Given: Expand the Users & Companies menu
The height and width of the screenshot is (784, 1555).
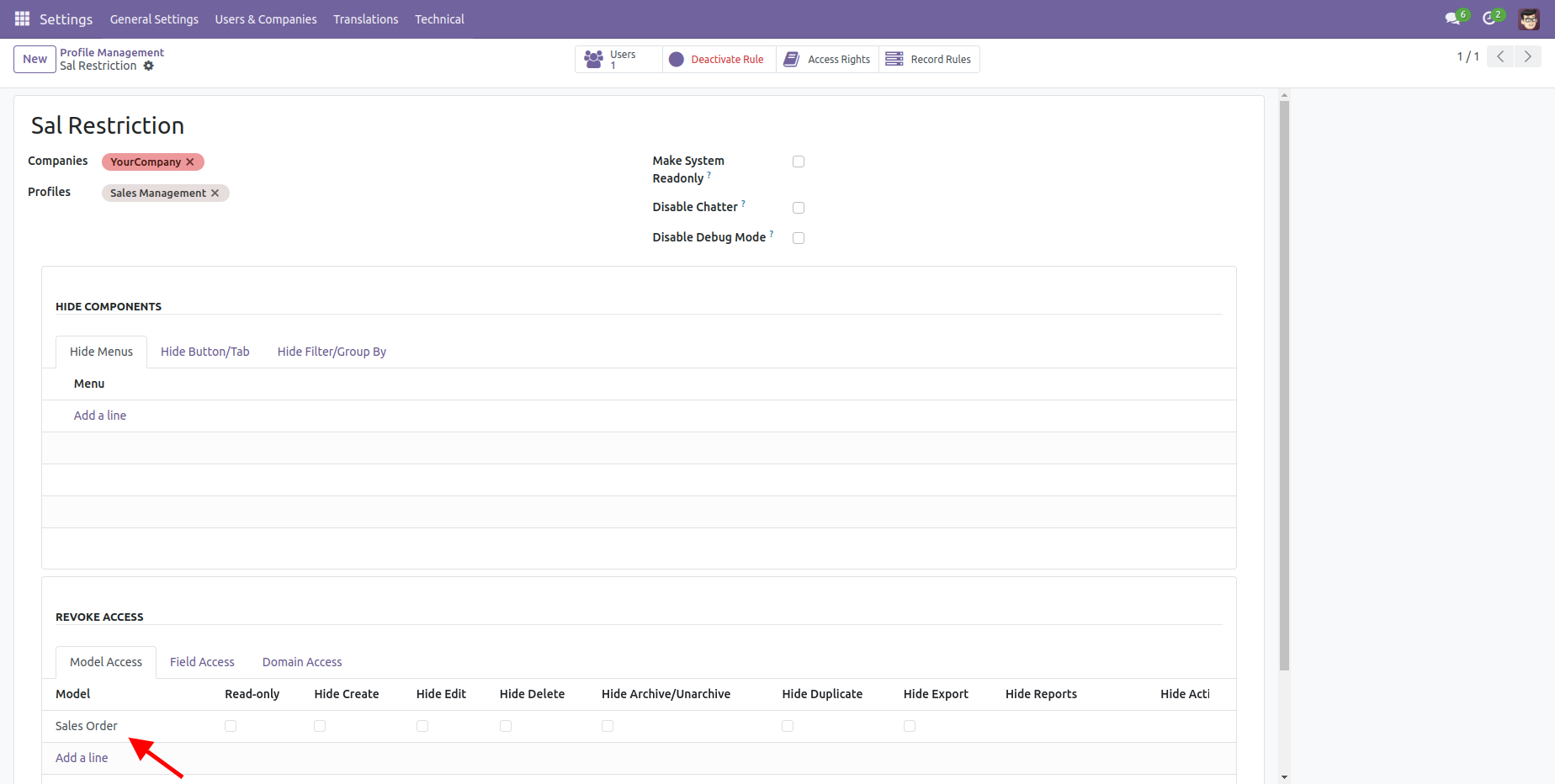Looking at the screenshot, I should point(266,19).
